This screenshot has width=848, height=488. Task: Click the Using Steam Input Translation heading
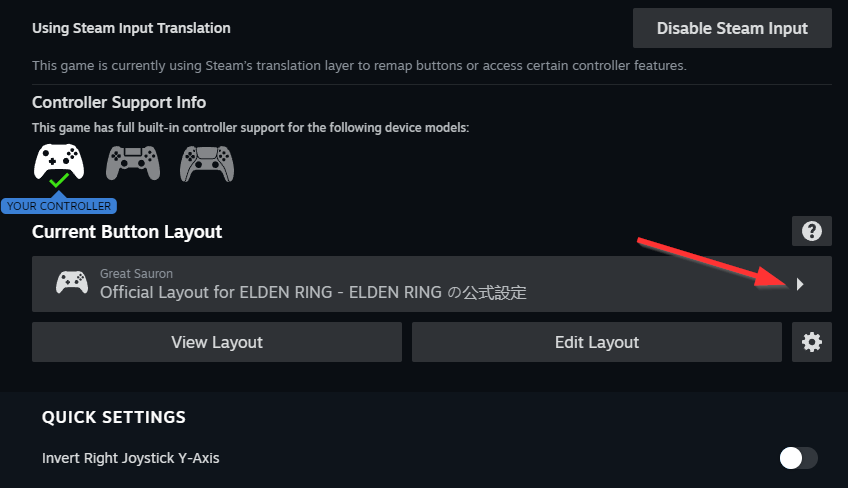tap(131, 28)
